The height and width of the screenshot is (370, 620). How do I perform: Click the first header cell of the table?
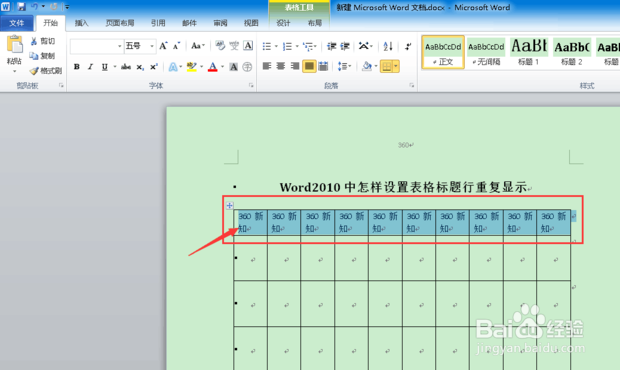click(x=251, y=223)
